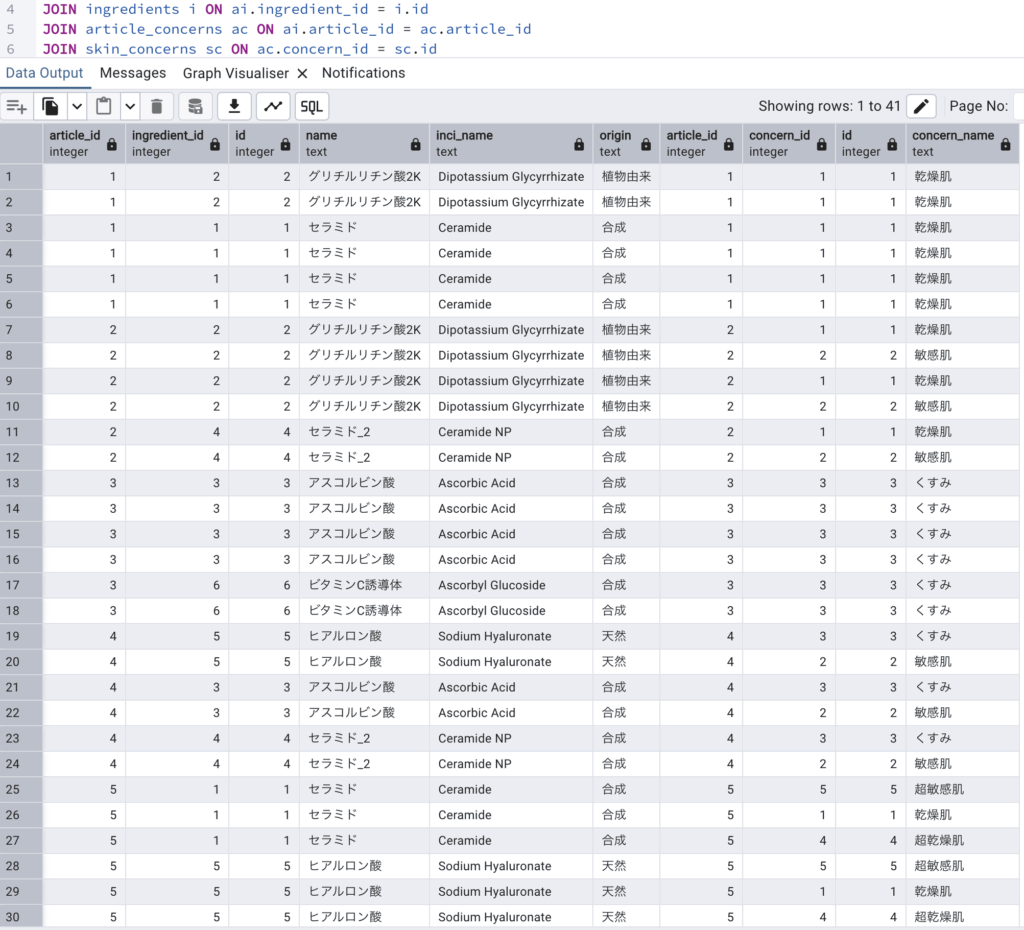Click ヒアルロン酸 name cell in row 30
Screen dimensions: 1024x930
tap(364, 917)
